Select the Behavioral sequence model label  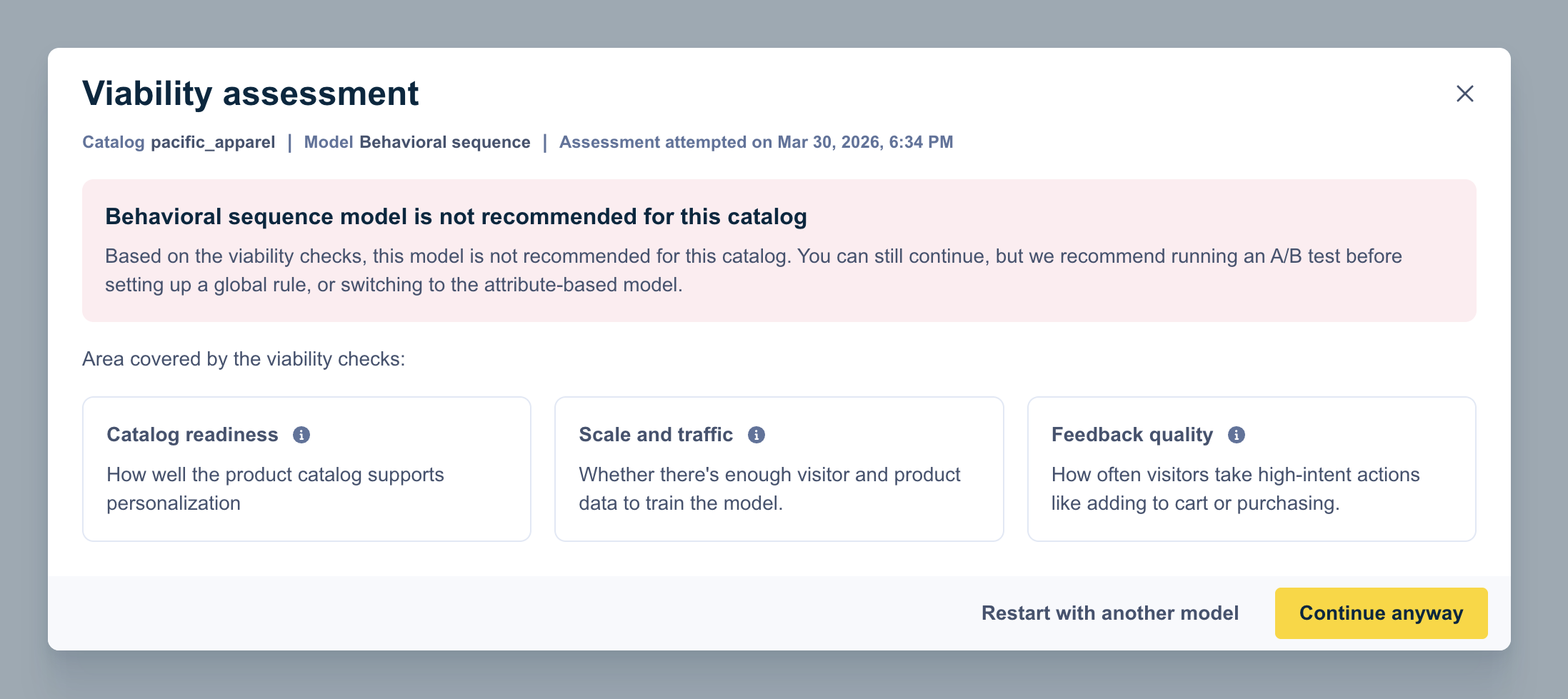[445, 141]
